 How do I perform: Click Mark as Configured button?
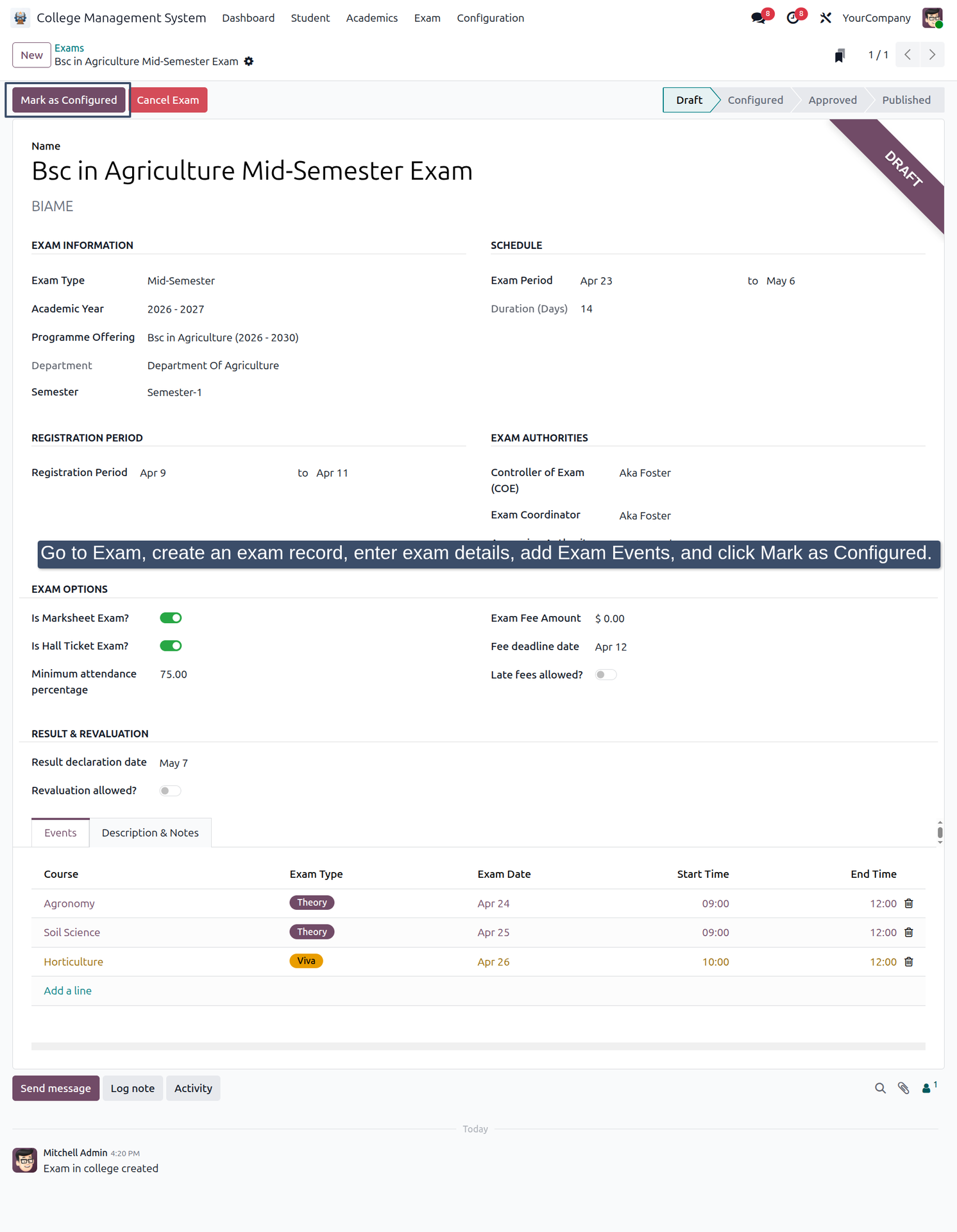pos(69,100)
